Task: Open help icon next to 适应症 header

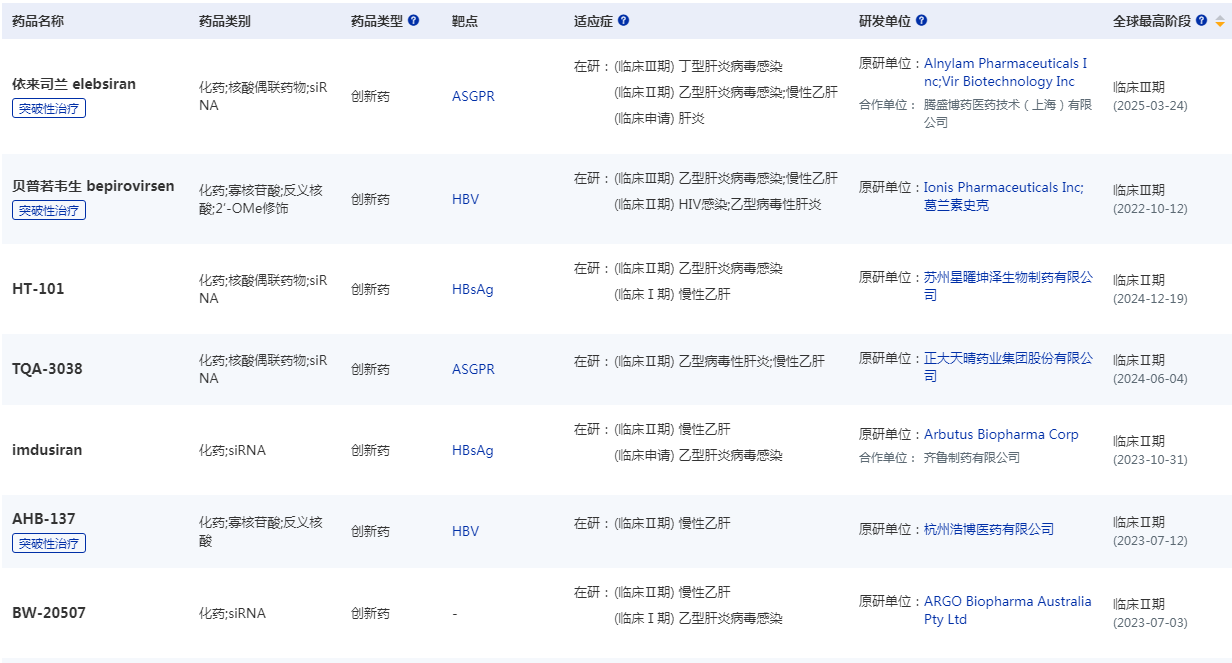Action: (624, 20)
